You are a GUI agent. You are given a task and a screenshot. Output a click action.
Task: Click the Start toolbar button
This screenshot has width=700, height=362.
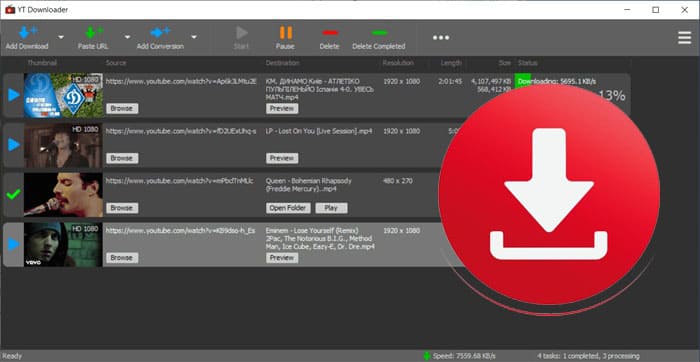241,37
